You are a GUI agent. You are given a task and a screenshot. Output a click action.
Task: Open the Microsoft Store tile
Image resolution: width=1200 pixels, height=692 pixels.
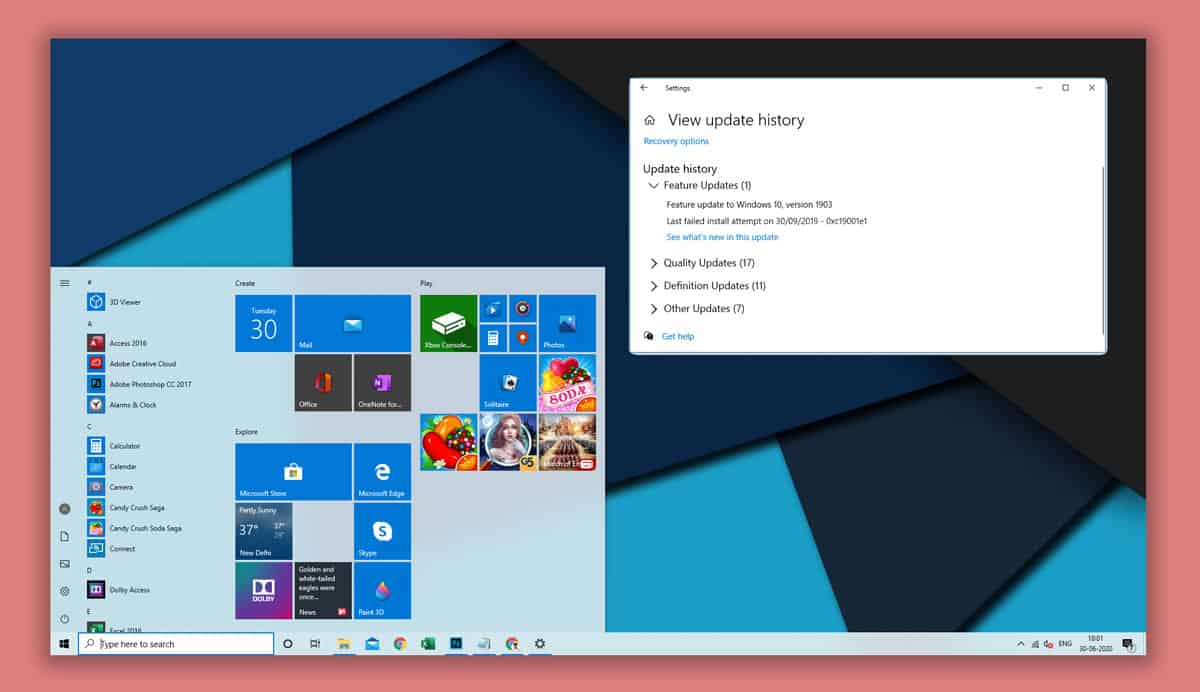(x=293, y=472)
